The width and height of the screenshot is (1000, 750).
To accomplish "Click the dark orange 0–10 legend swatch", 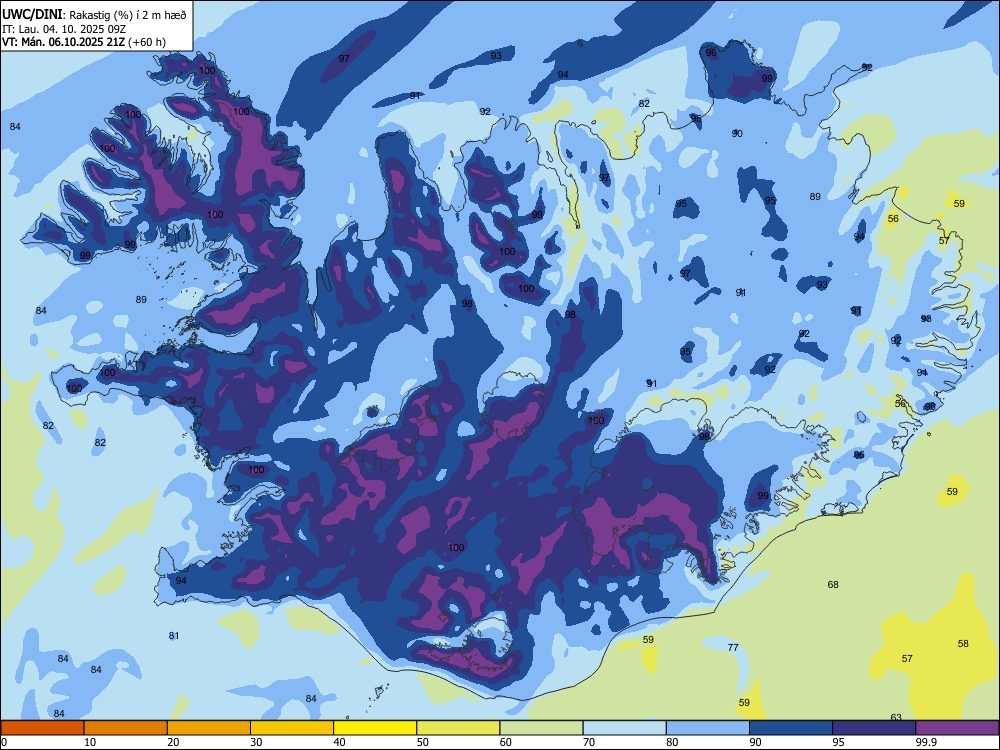I will tap(42, 728).
